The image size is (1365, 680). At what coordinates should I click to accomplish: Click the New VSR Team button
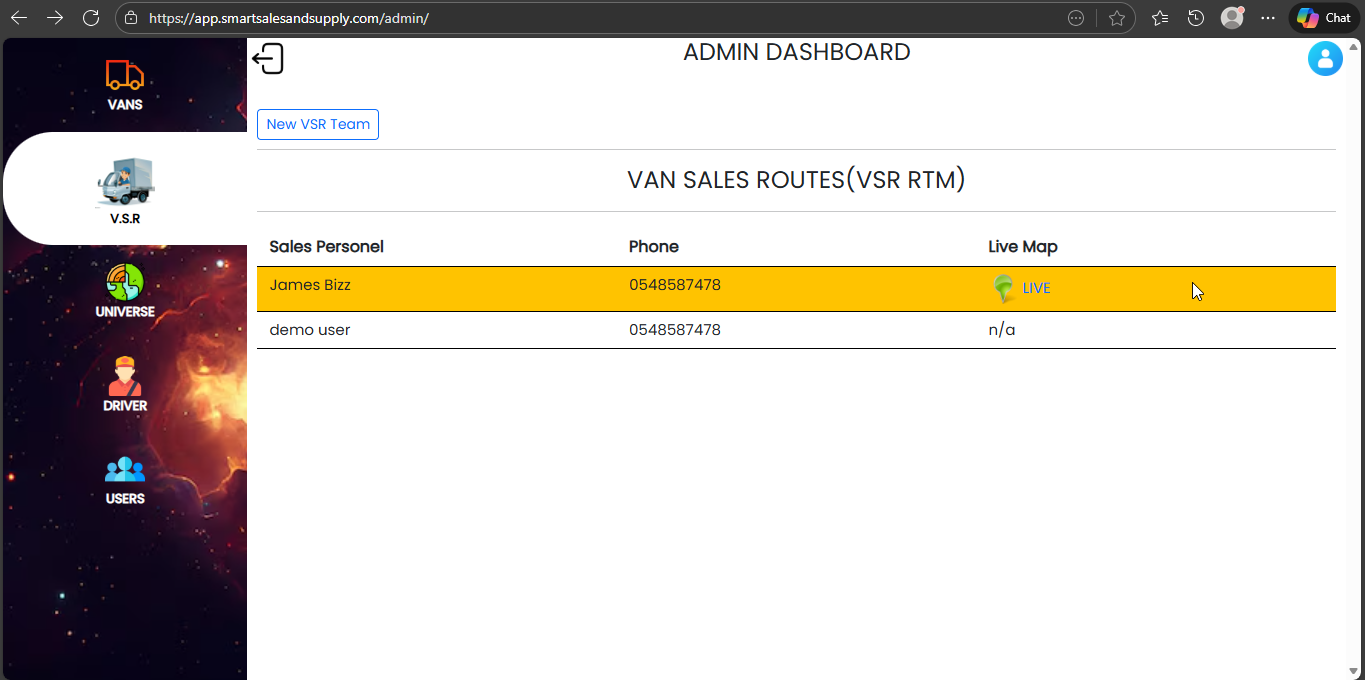click(318, 124)
